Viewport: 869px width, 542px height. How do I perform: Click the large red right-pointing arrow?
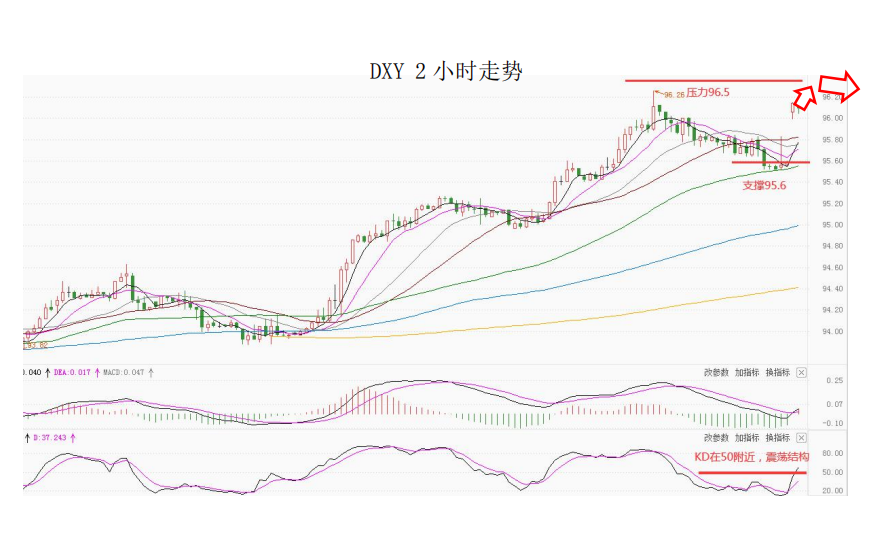pyautogui.click(x=839, y=86)
